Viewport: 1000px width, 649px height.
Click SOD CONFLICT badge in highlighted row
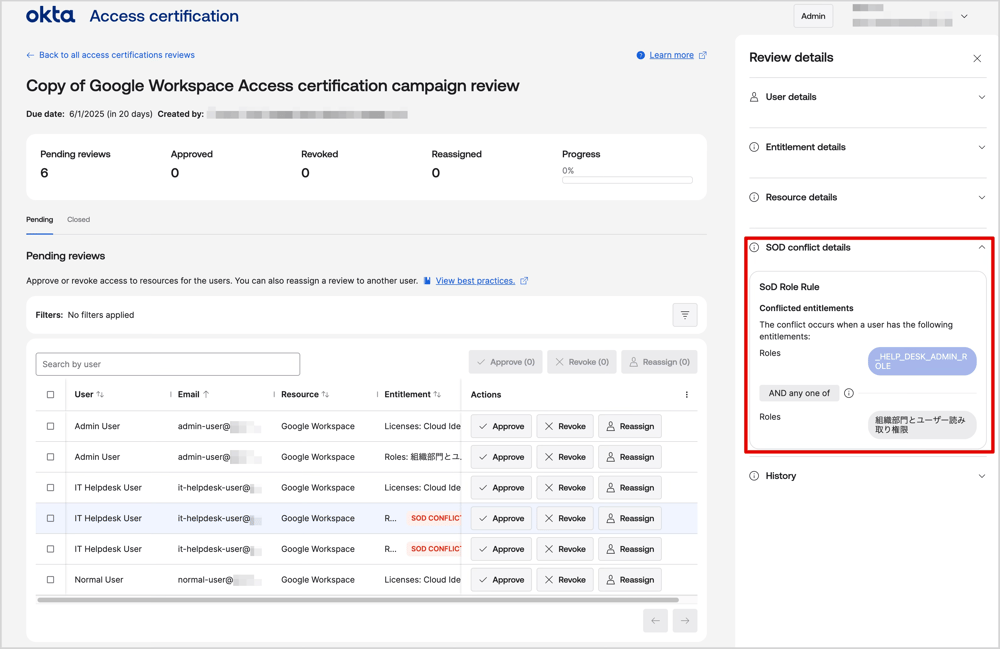tap(434, 518)
